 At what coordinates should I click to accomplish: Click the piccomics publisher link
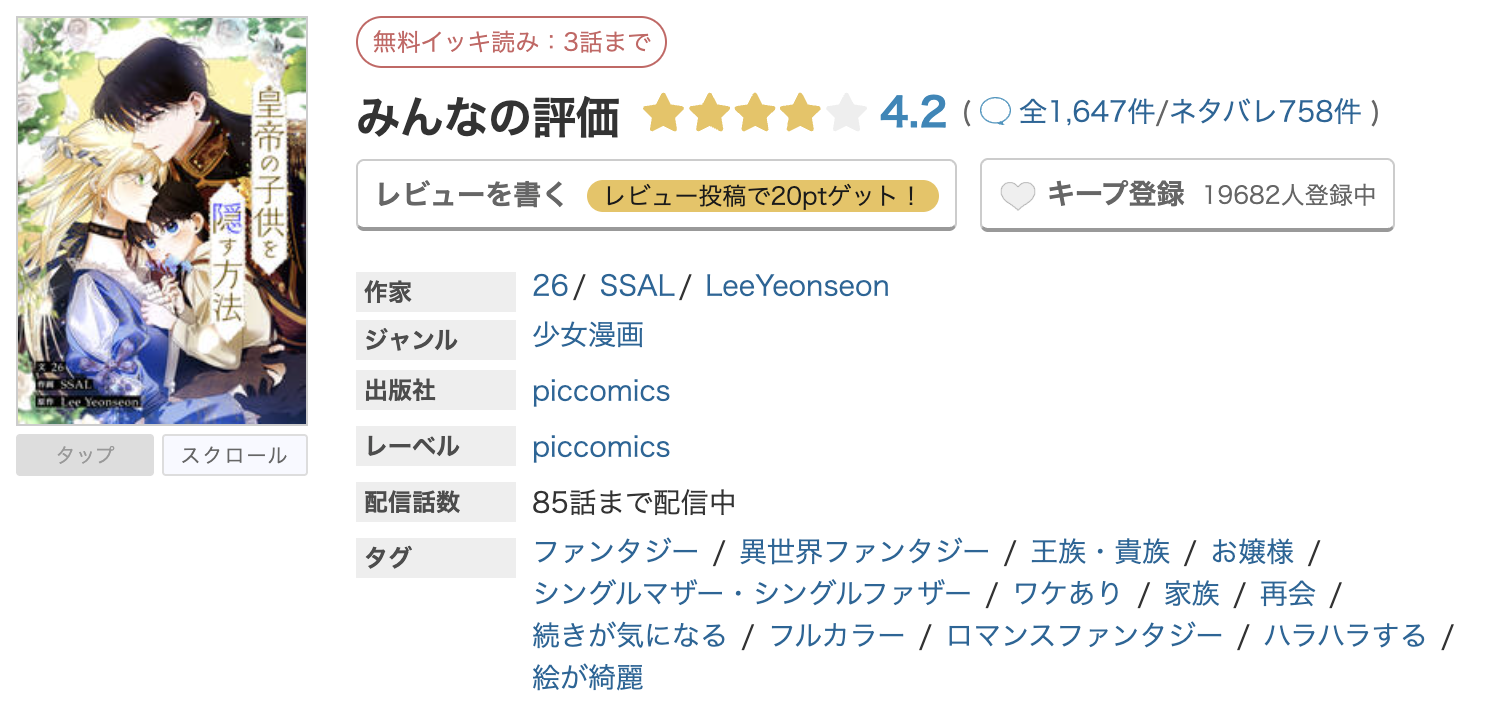[601, 391]
